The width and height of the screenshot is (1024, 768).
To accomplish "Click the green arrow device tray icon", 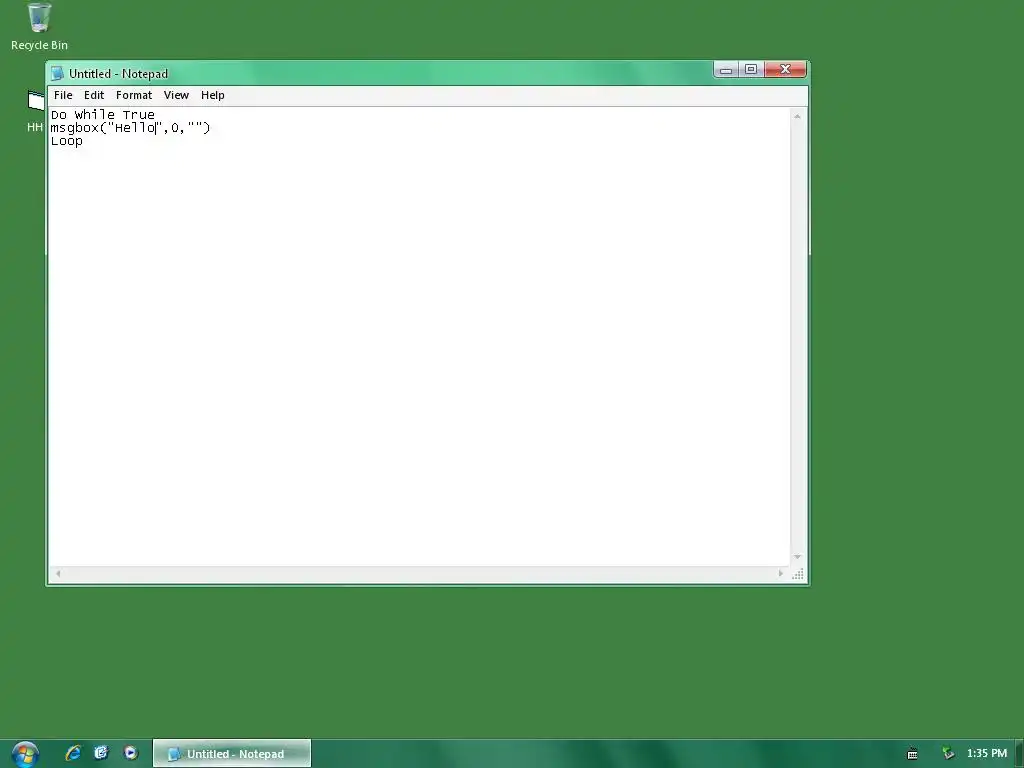I will 948,754.
